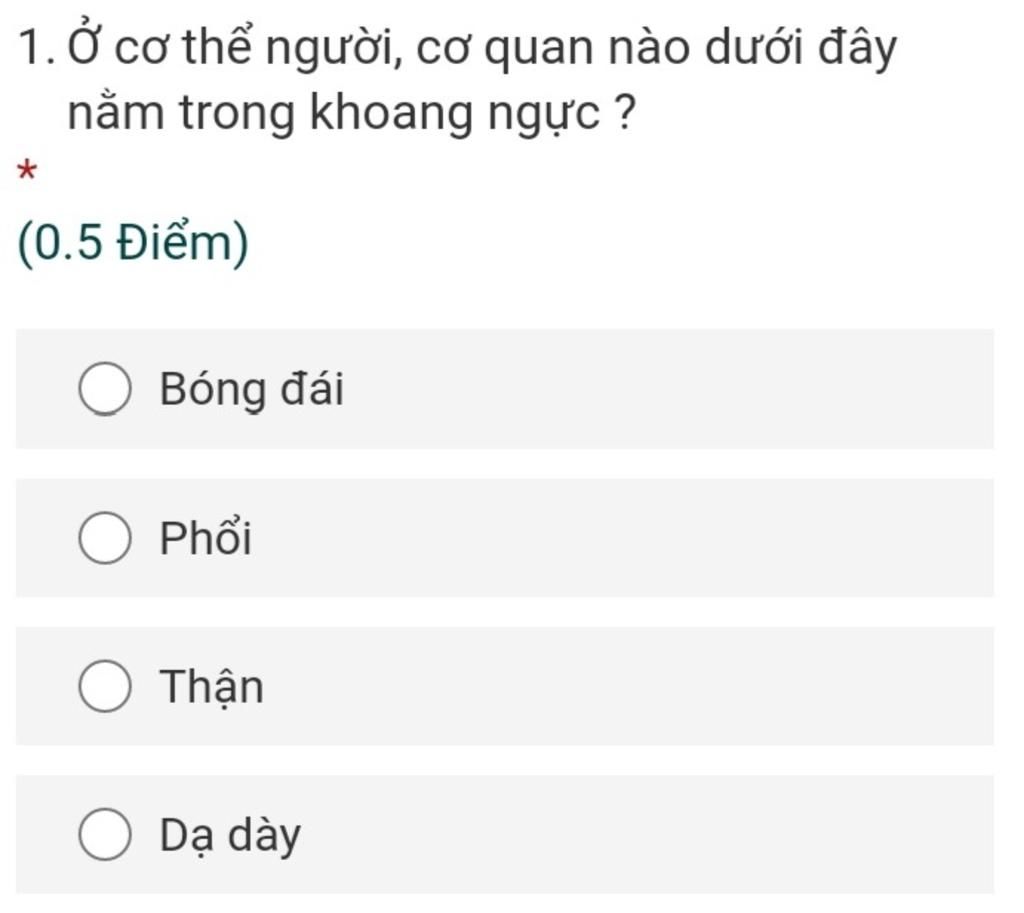The height and width of the screenshot is (913, 1024).
Task: Click the Bóng đái label text
Action: click(x=252, y=390)
